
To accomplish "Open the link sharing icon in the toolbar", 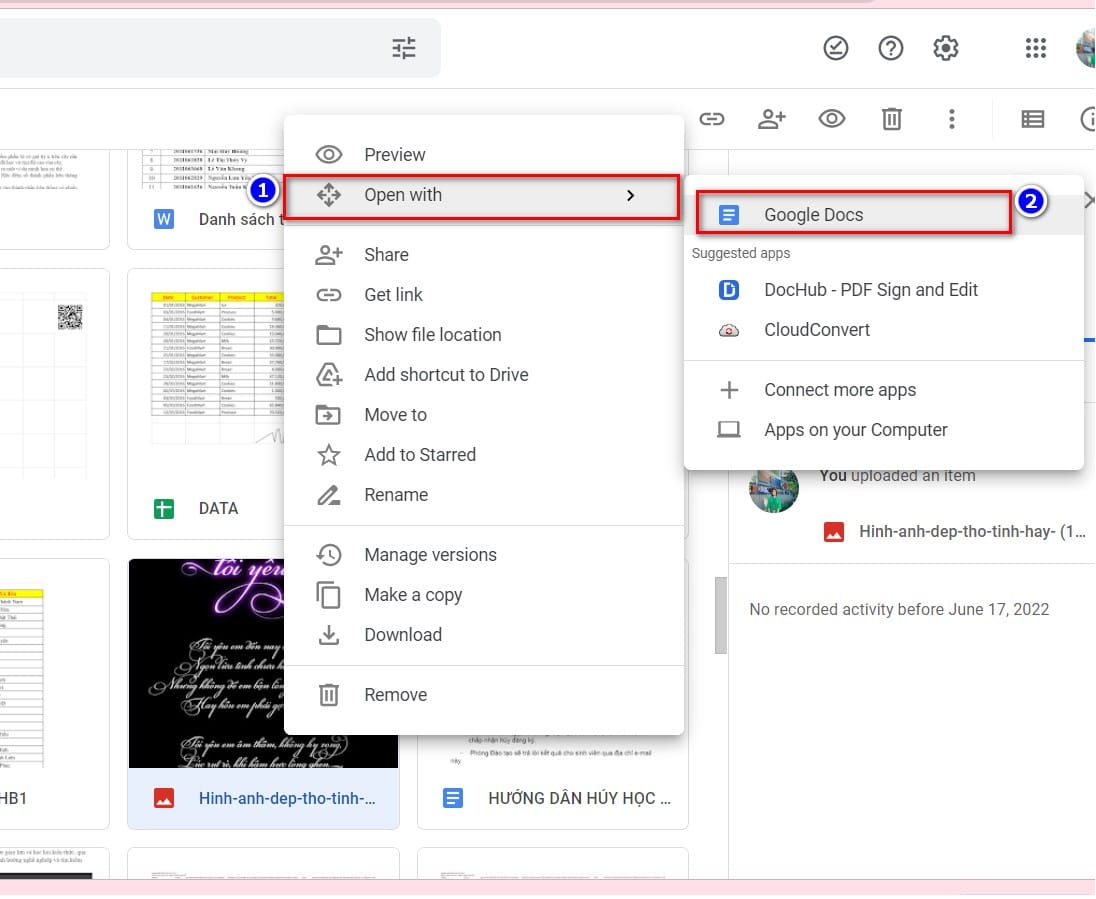I will coord(712,119).
